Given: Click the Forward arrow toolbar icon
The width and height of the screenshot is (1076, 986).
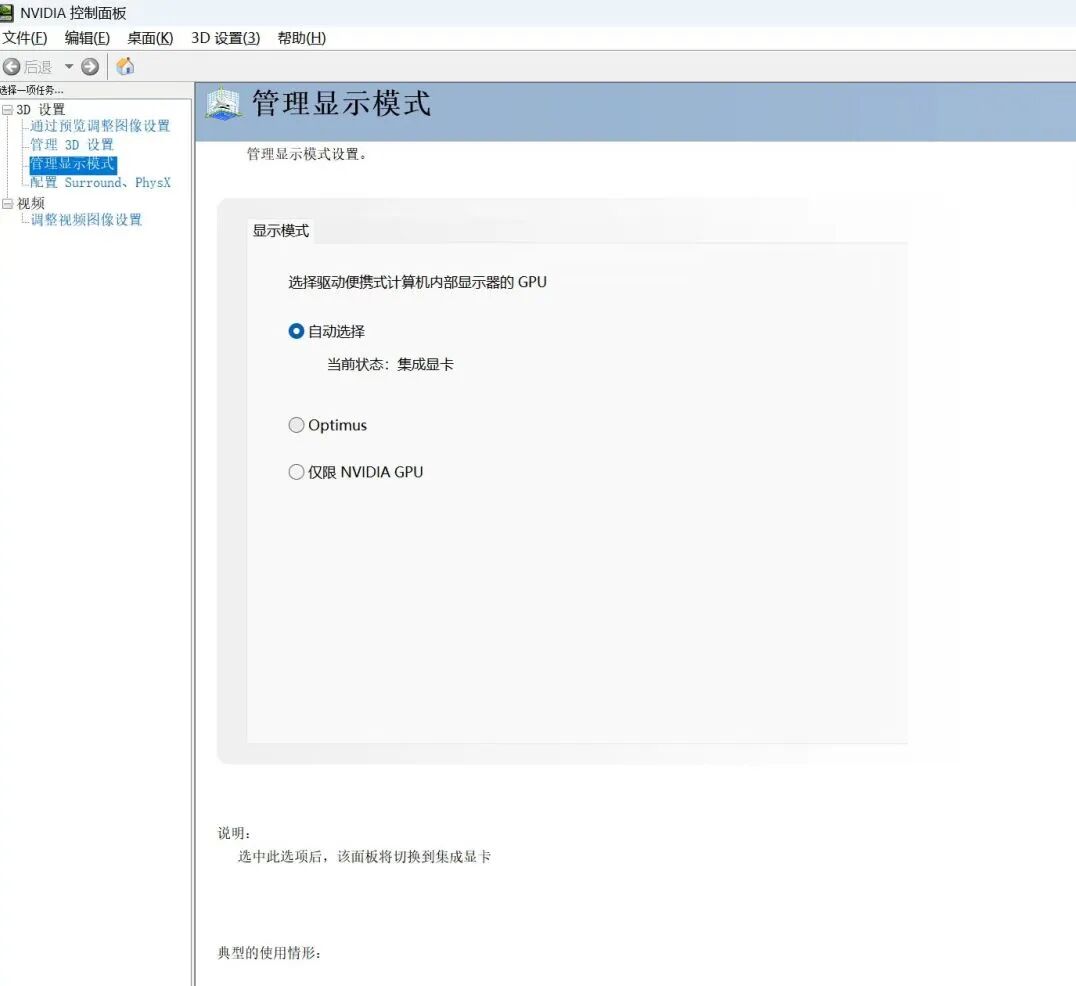Looking at the screenshot, I should [x=90, y=67].
